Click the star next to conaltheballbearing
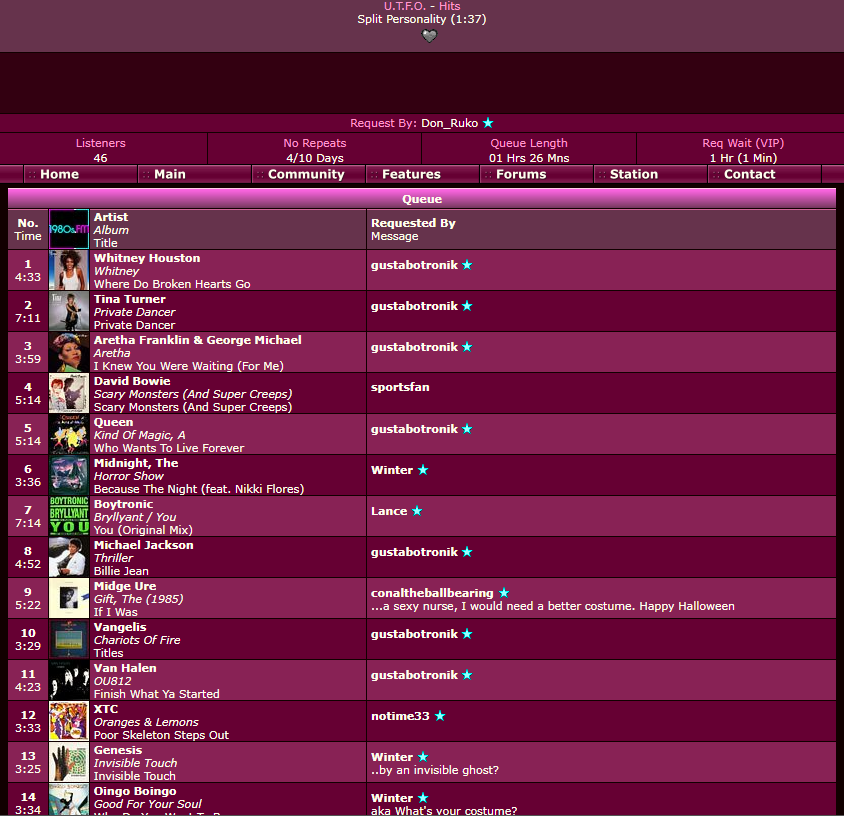 [x=504, y=593]
